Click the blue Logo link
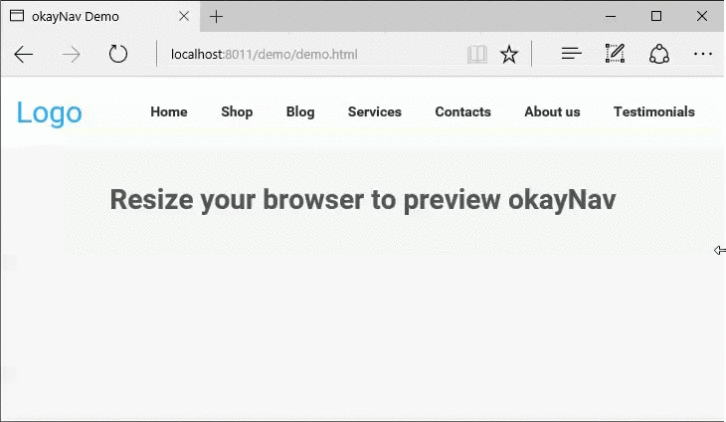726x422 pixels. [x=49, y=113]
